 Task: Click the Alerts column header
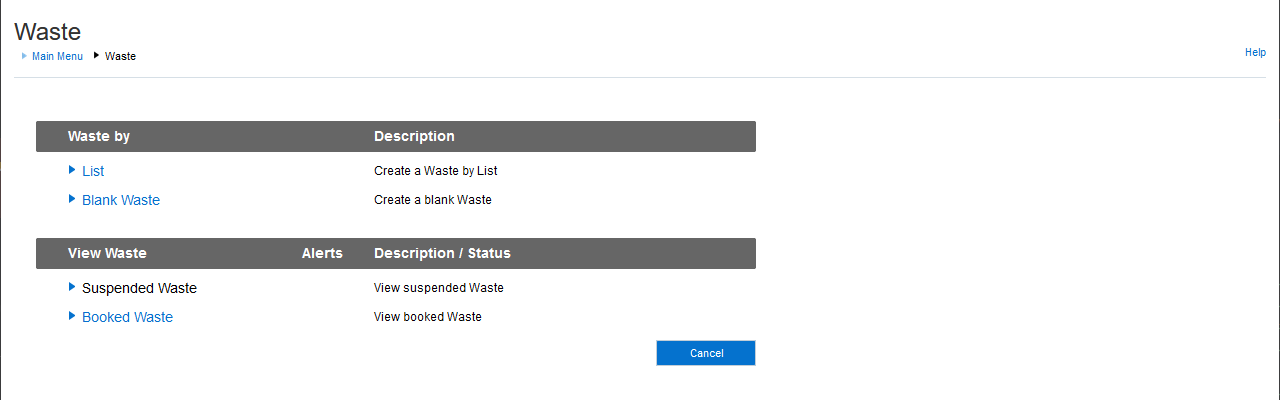(322, 253)
